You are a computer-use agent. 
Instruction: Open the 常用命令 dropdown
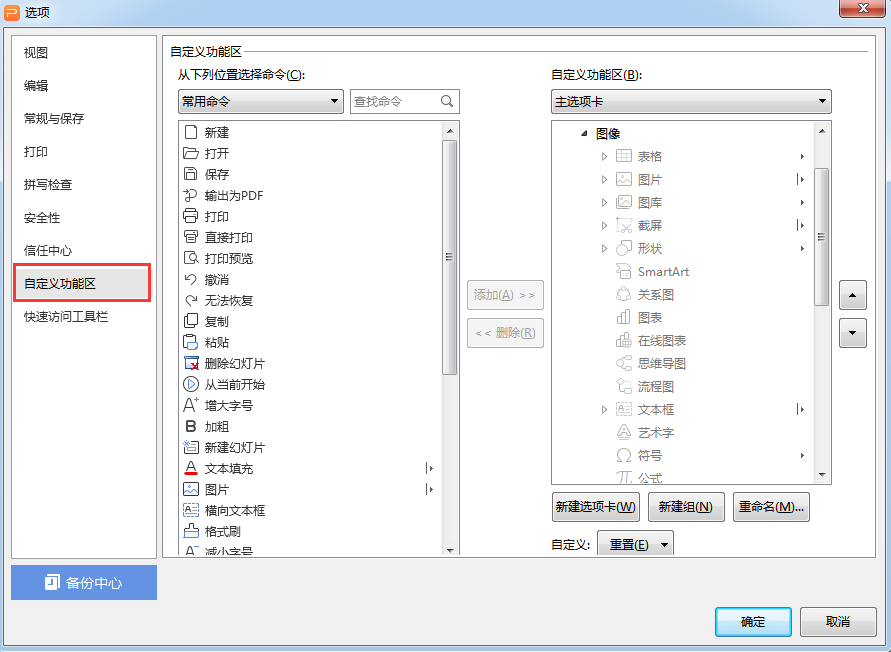tap(261, 102)
